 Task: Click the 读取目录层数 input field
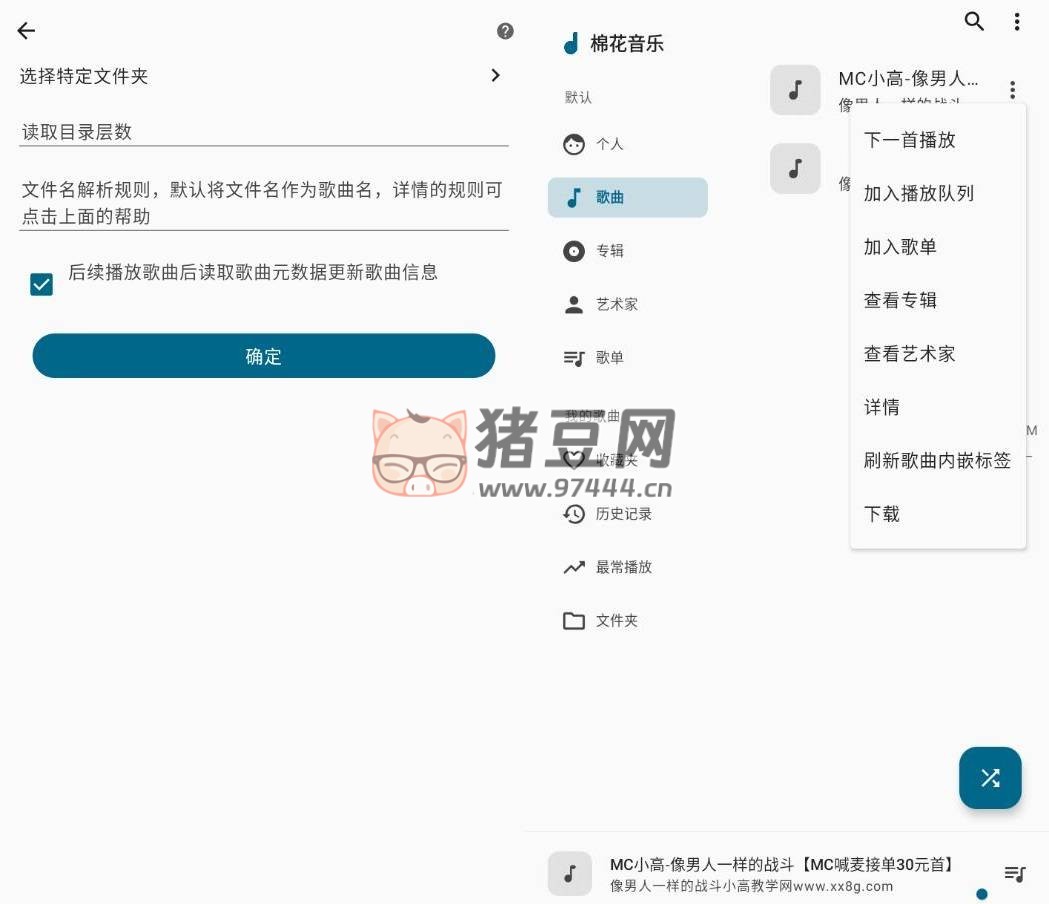click(264, 132)
